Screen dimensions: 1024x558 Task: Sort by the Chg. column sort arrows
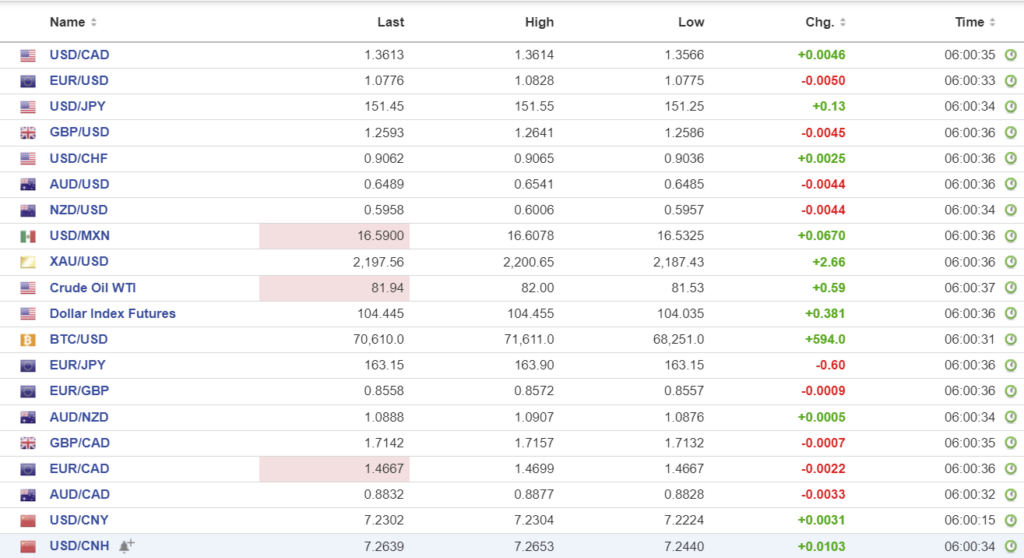pyautogui.click(x=842, y=22)
